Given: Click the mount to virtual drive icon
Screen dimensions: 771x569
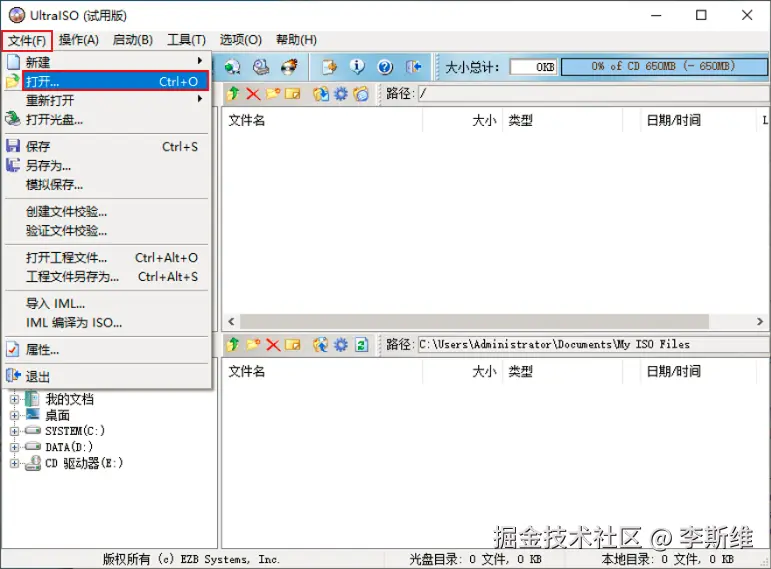Looking at the screenshot, I should click(x=261, y=67).
